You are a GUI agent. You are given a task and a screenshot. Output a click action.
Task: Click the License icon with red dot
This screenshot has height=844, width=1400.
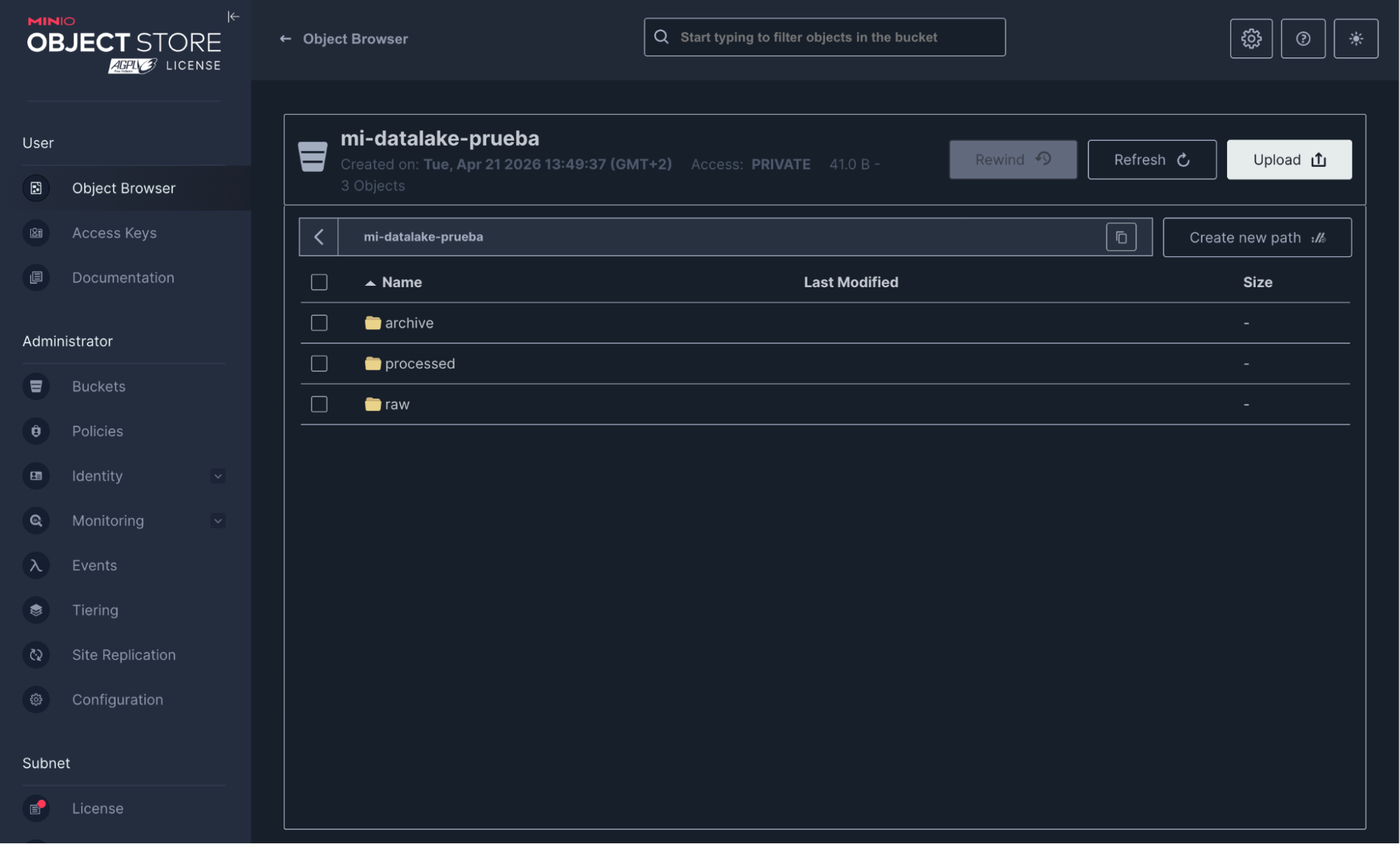[x=36, y=808]
